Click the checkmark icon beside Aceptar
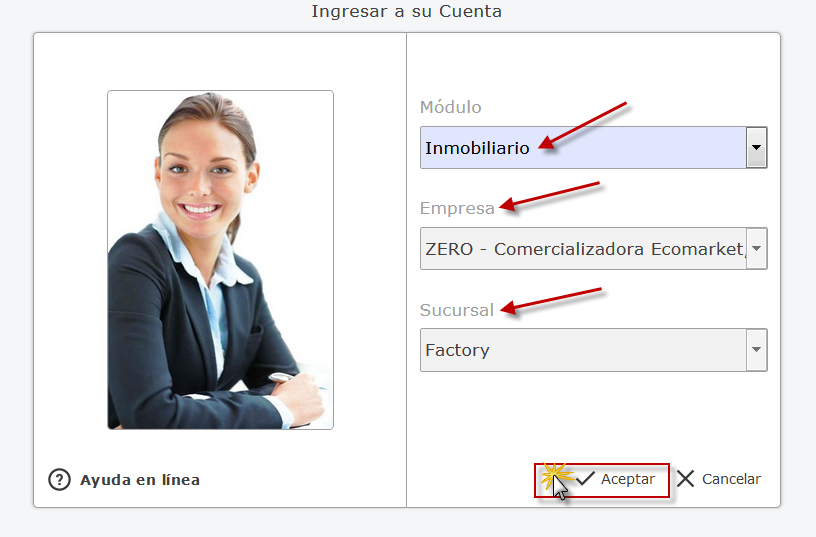This screenshot has width=816, height=537. [x=585, y=478]
